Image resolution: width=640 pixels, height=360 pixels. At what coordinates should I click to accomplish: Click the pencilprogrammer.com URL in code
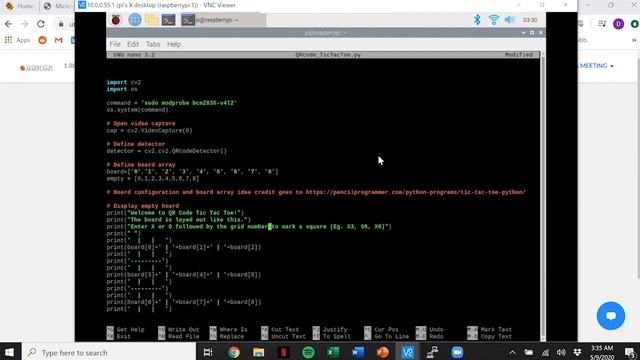pos(416,192)
